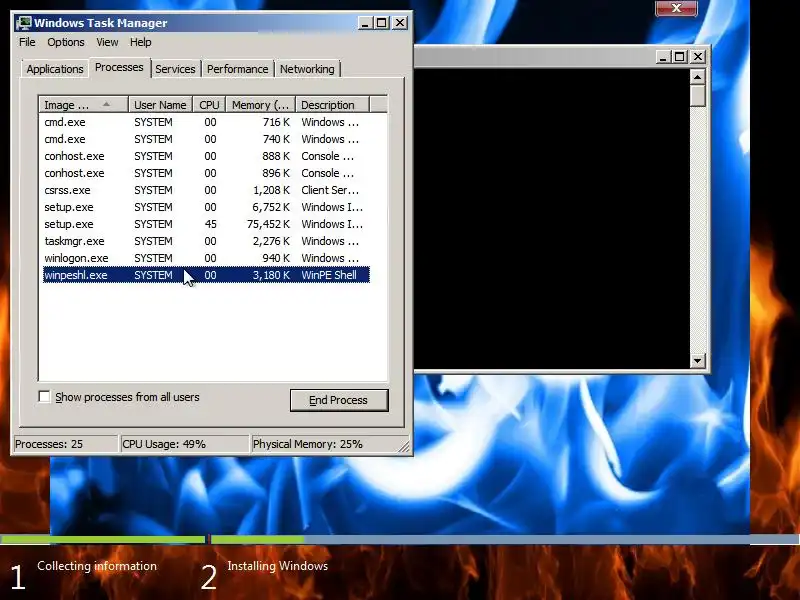This screenshot has width=800, height=600.
Task: Select the cmd.exe row using 716 K
Action: 206,122
